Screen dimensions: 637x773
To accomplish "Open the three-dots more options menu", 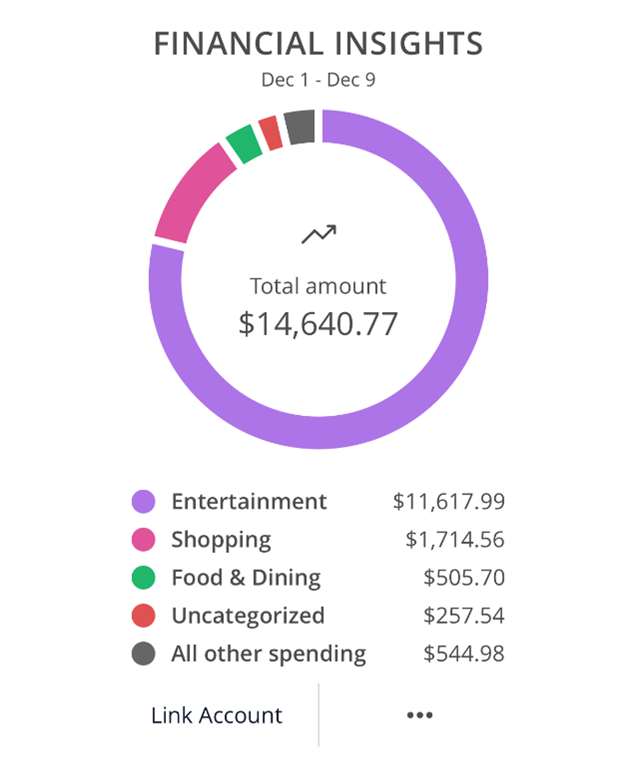I will [419, 715].
